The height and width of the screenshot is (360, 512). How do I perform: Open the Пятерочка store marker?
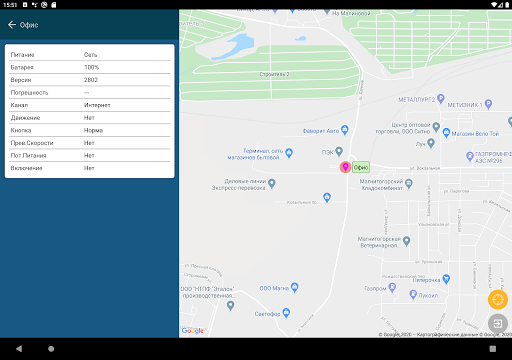click(446, 279)
